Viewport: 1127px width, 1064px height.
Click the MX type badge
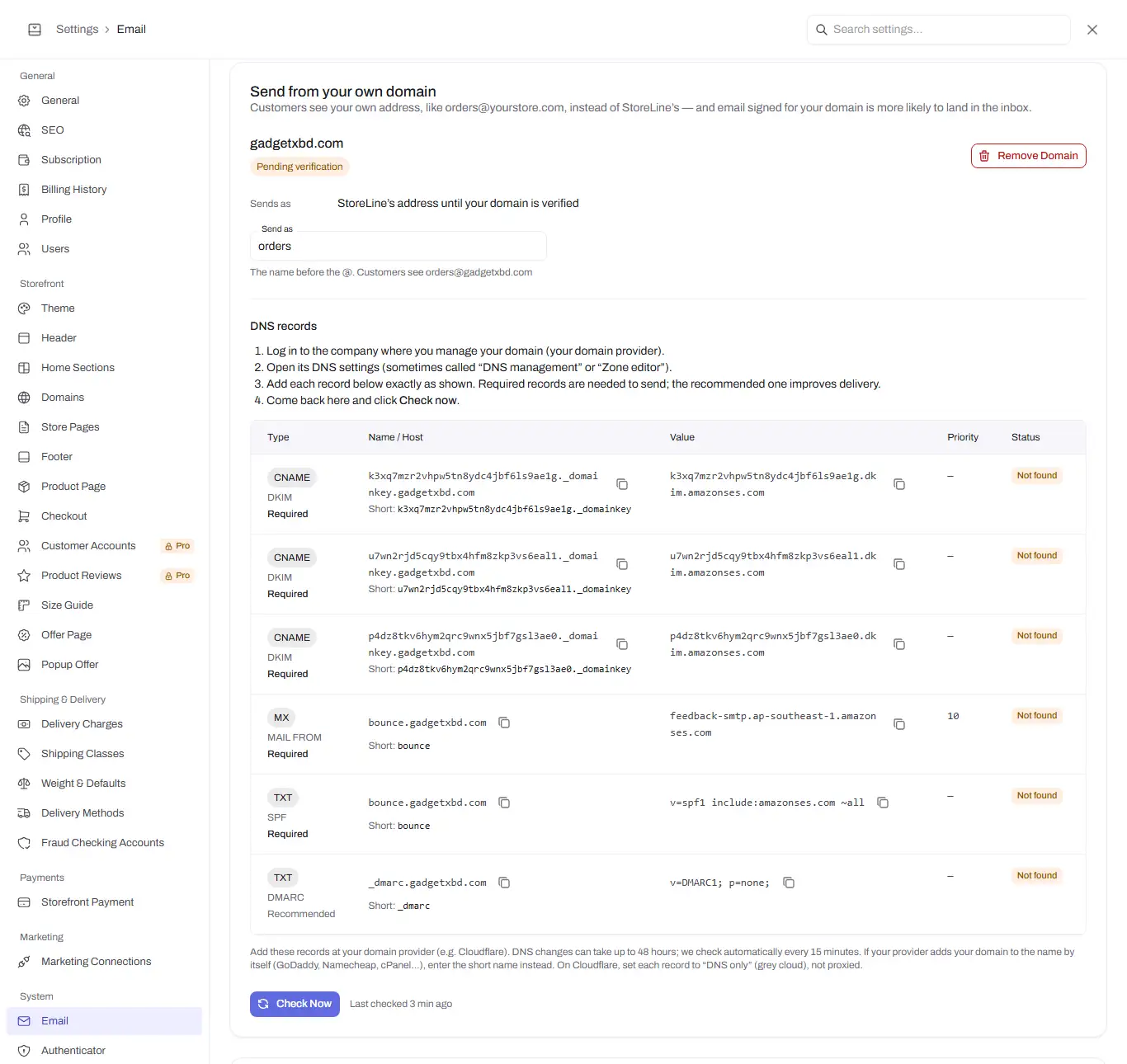point(281,718)
